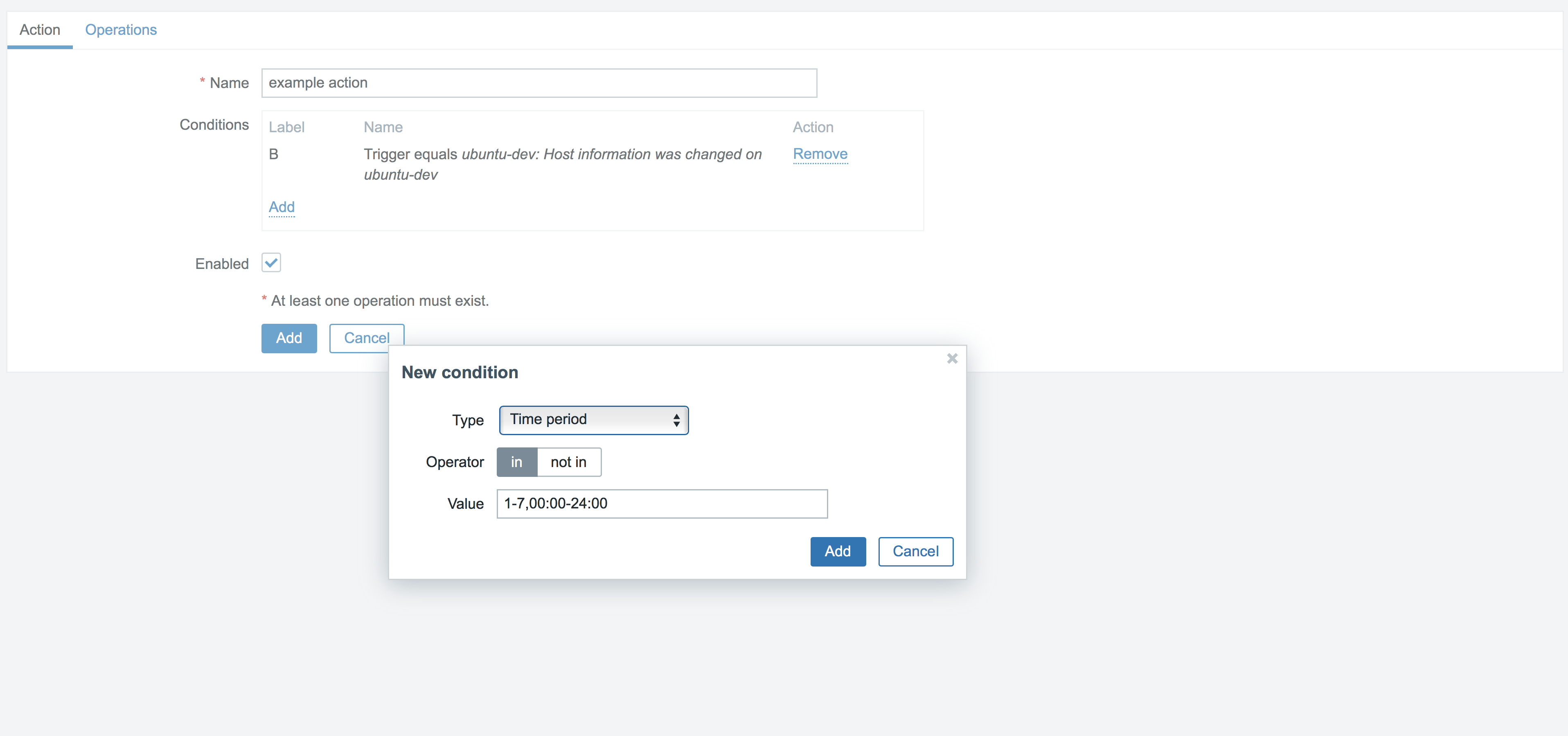Focus the Name field 'example action'
Viewport: 1568px width, 736px height.
pyautogui.click(x=539, y=83)
